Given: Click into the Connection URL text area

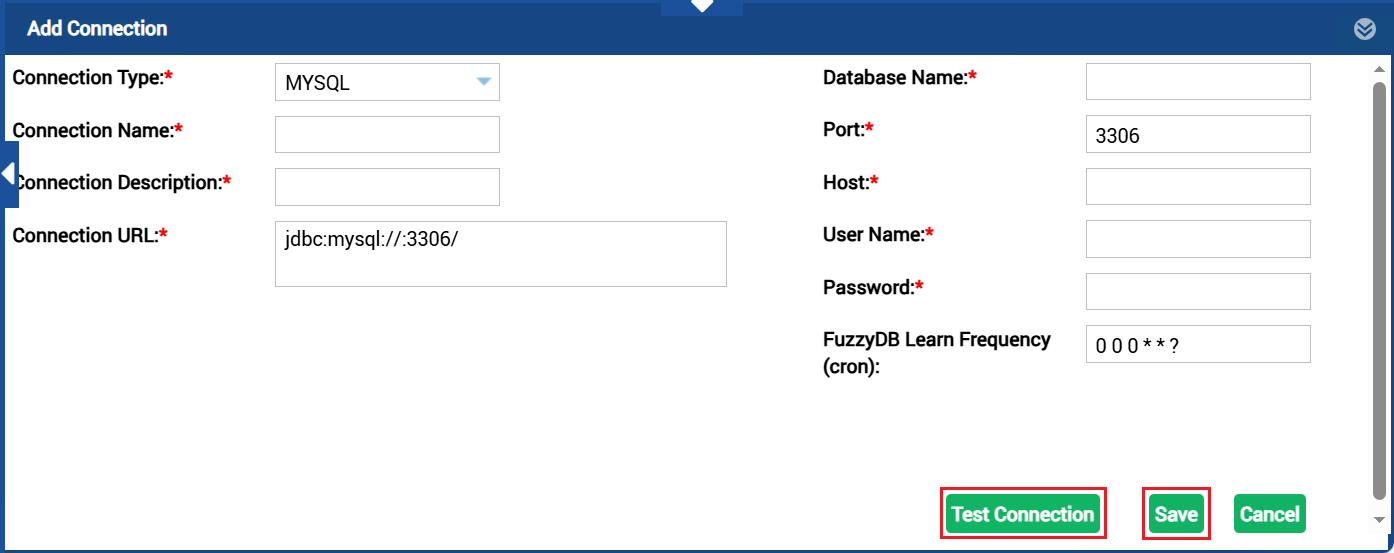Looking at the screenshot, I should [x=500, y=255].
